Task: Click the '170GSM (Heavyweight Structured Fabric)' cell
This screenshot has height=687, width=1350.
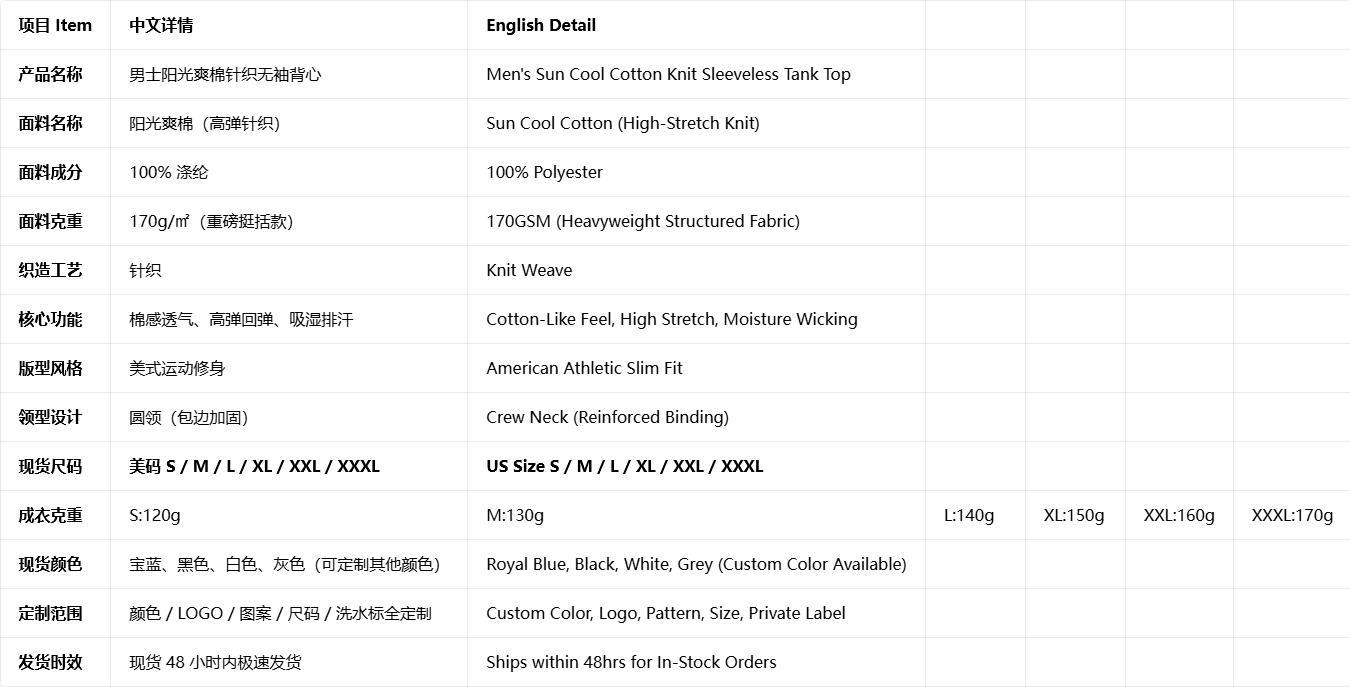Action: tap(696, 221)
